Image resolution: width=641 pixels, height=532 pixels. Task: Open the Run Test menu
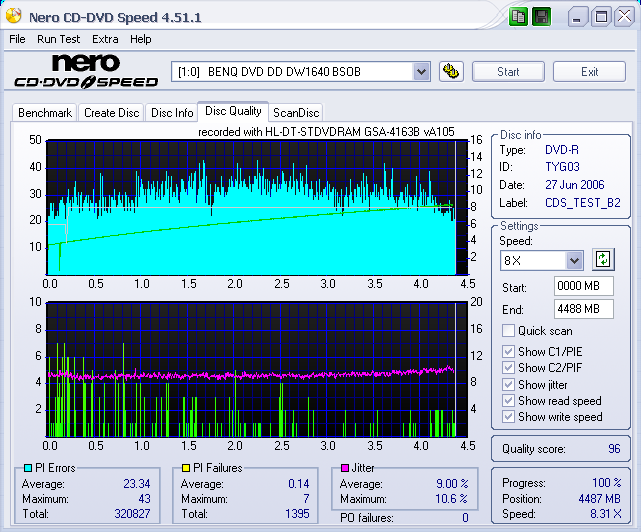(59, 39)
